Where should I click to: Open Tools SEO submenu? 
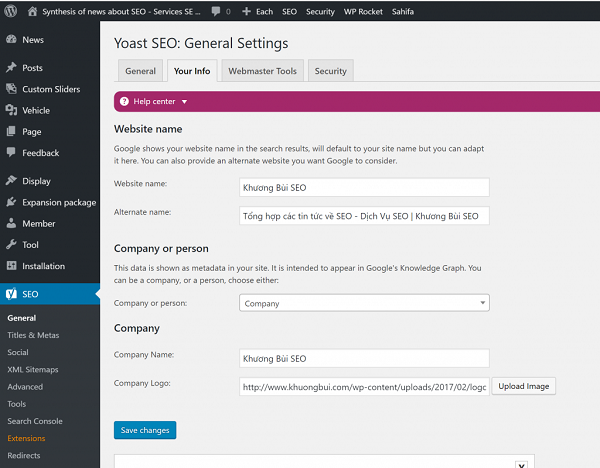click(x=17, y=404)
